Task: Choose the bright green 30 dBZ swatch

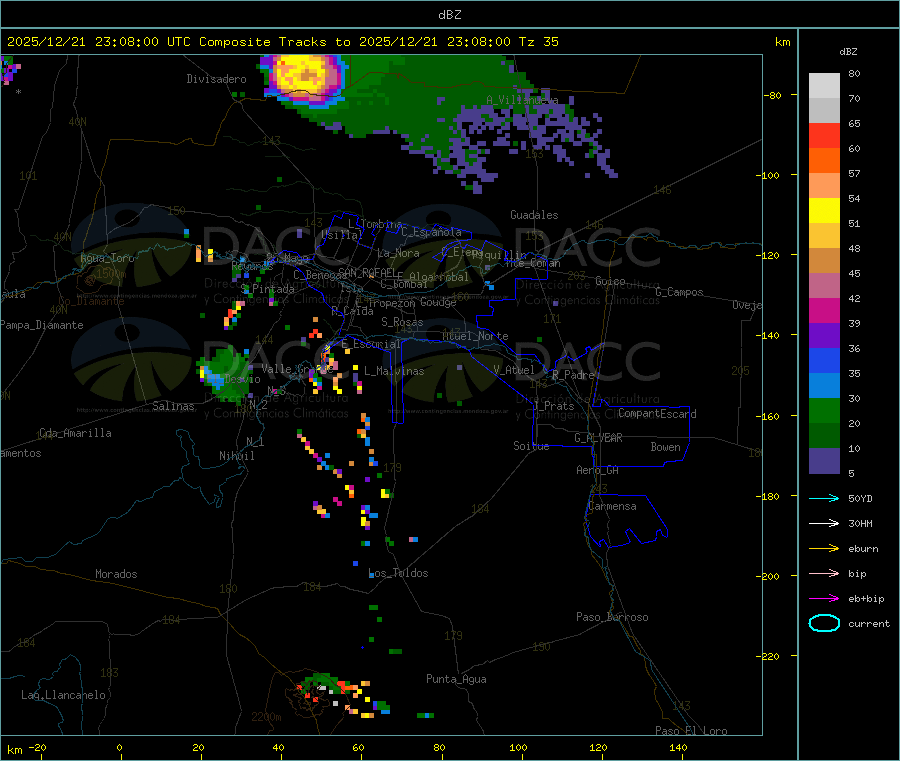Action: point(824,410)
